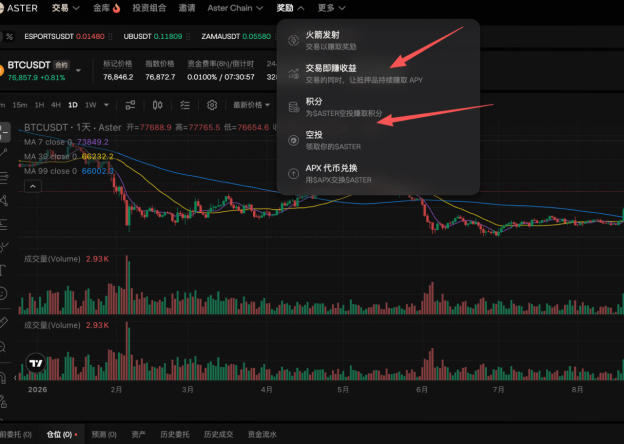
Task: Click the BTCUSDT · 1天 · Aster chart title
Action: [x=72, y=127]
